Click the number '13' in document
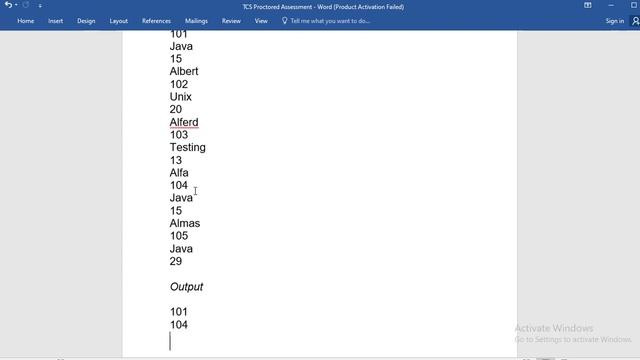Image resolution: width=640 pixels, height=360 pixels. (x=176, y=160)
